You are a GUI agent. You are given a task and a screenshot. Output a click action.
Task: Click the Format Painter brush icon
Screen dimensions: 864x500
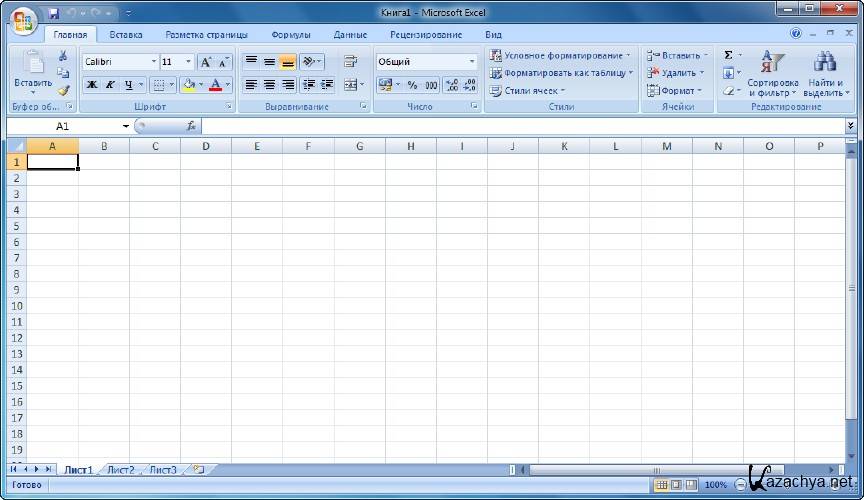63,90
